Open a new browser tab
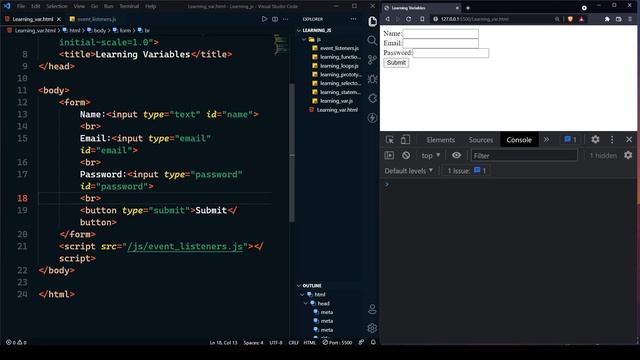640x360 pixels. (x=468, y=8)
